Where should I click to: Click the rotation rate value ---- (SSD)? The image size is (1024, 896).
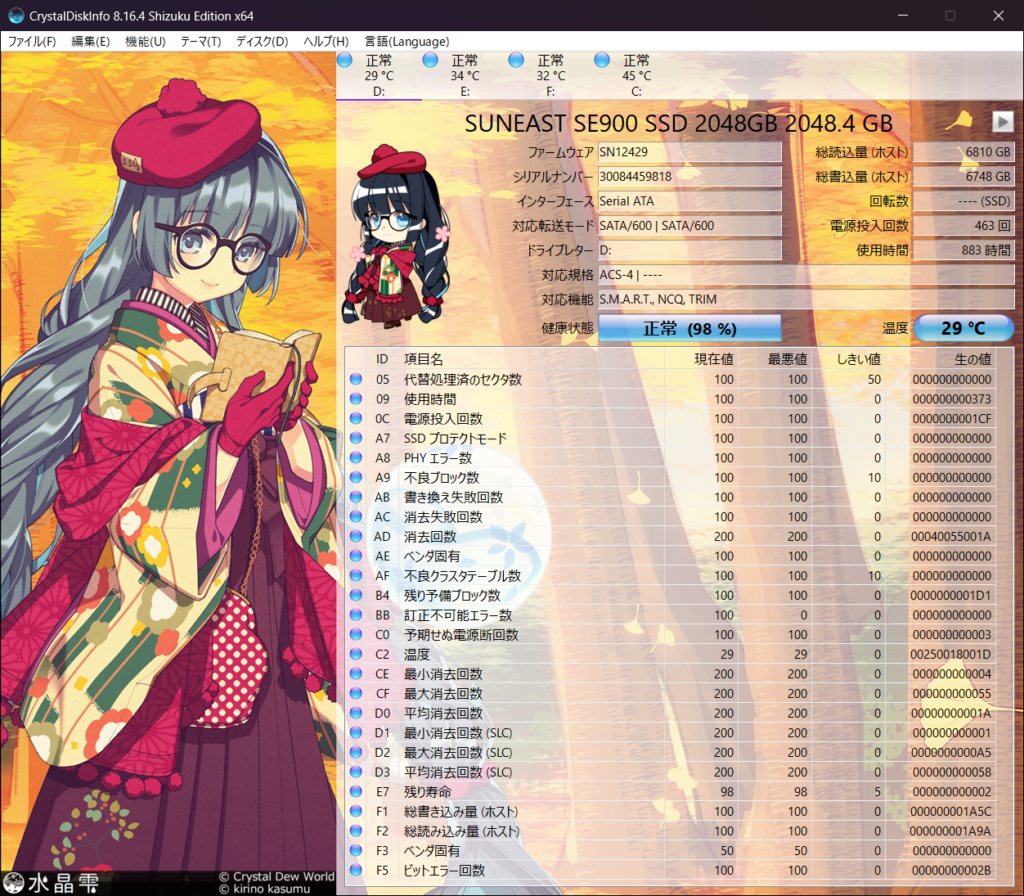tap(963, 201)
